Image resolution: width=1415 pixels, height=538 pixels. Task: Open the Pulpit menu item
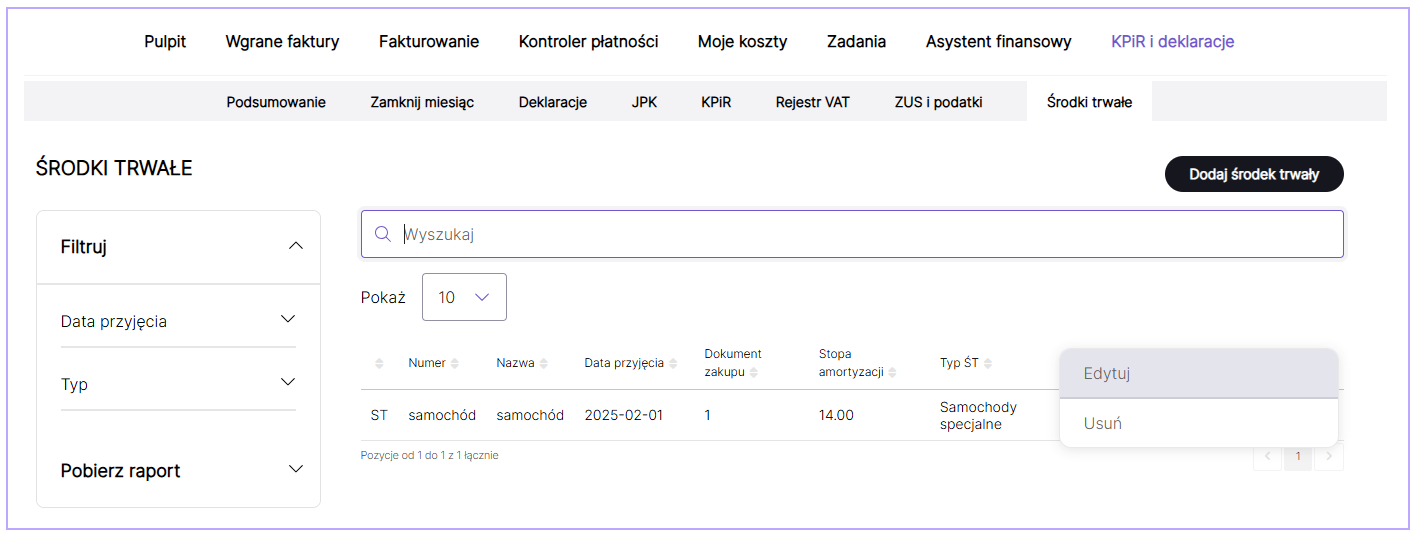click(x=165, y=42)
